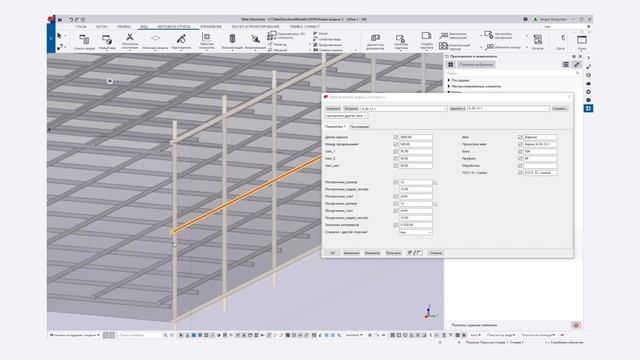
Task: Click the Apply button in dialog
Action: tap(351, 253)
